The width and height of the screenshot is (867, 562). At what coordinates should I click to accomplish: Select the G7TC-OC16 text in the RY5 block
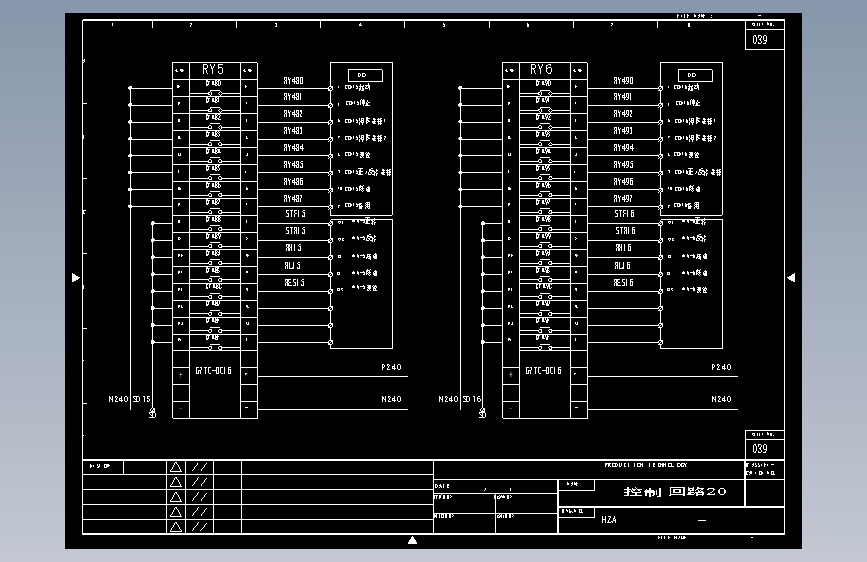pyautogui.click(x=213, y=371)
